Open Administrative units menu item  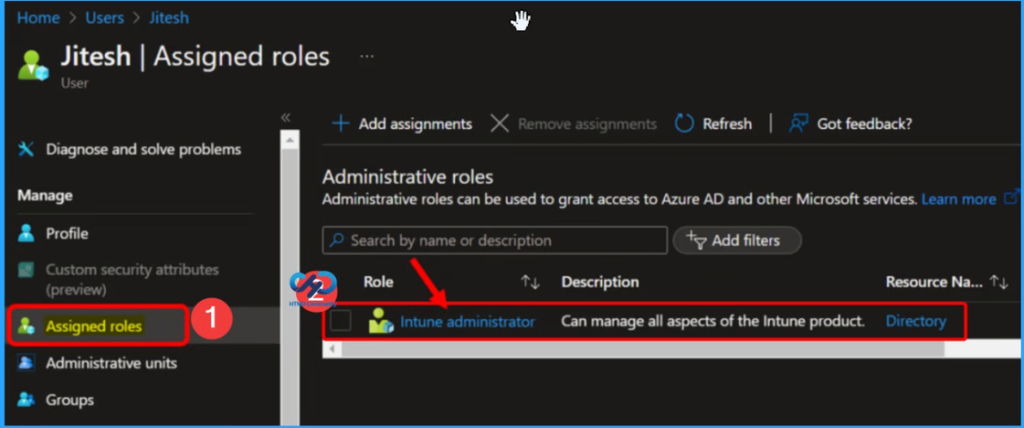click(x=111, y=363)
